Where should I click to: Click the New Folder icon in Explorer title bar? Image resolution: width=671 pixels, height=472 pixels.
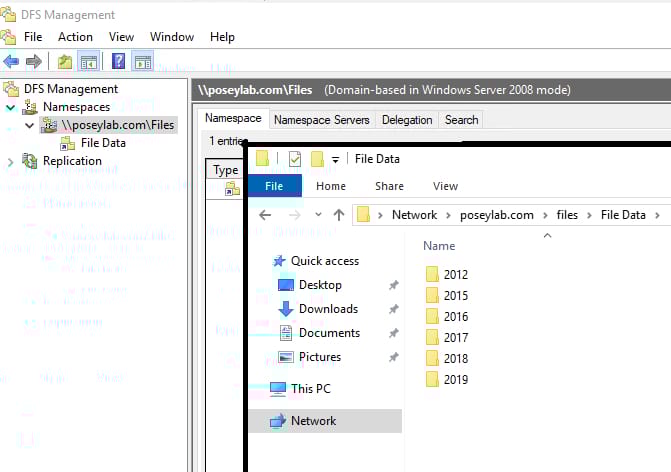[x=317, y=159]
